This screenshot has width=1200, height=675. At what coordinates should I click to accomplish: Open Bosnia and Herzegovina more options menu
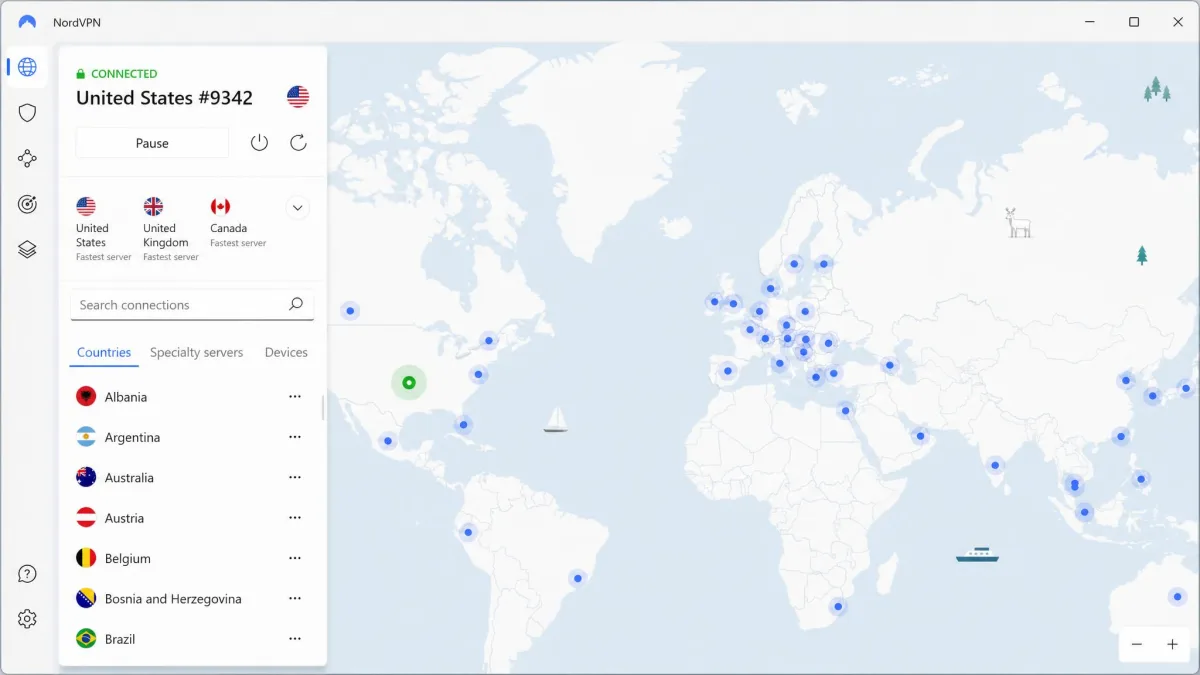tap(295, 599)
